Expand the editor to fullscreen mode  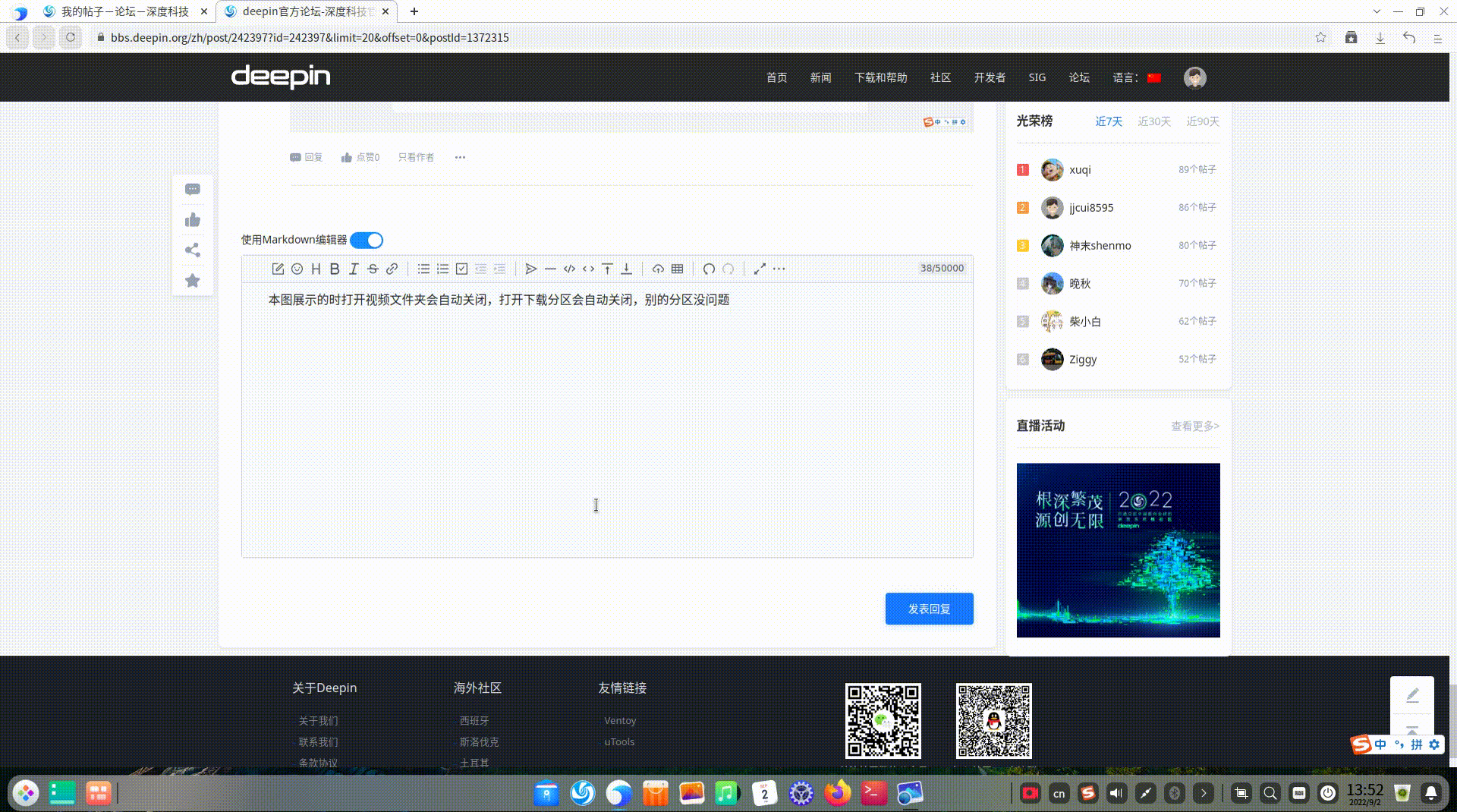point(761,269)
